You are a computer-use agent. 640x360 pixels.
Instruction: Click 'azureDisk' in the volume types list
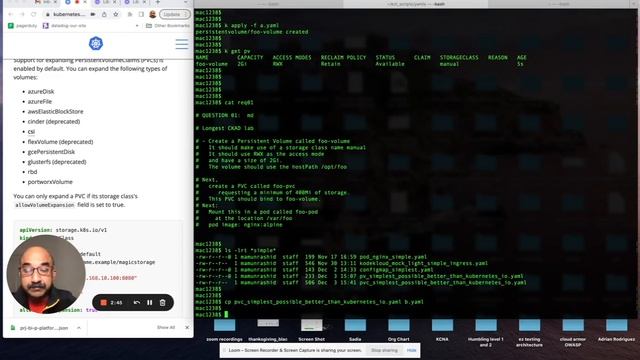tap(41, 91)
